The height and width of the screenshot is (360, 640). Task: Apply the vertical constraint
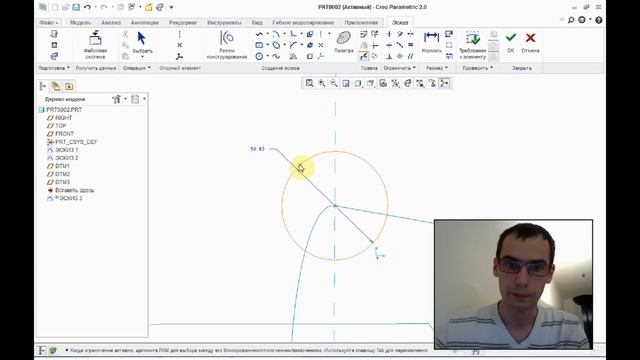[x=389, y=34]
